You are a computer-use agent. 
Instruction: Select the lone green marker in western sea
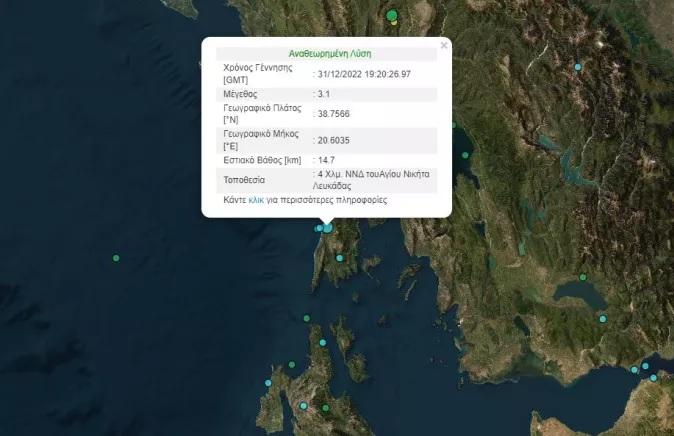coord(116,258)
